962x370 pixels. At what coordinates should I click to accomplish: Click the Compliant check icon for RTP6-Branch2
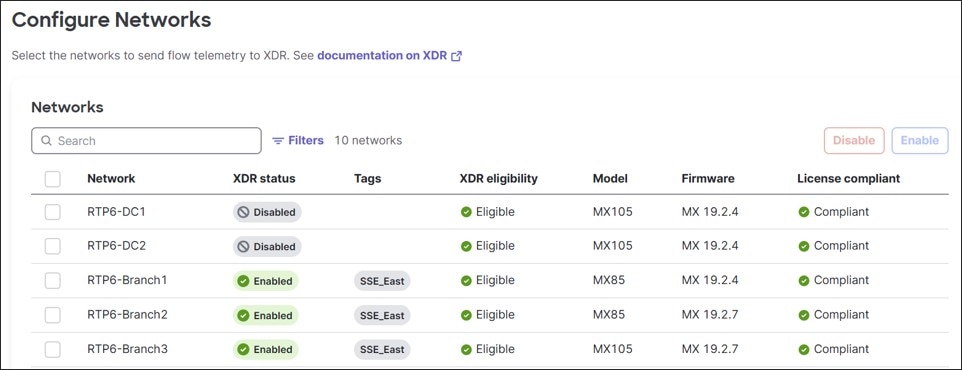tap(804, 315)
